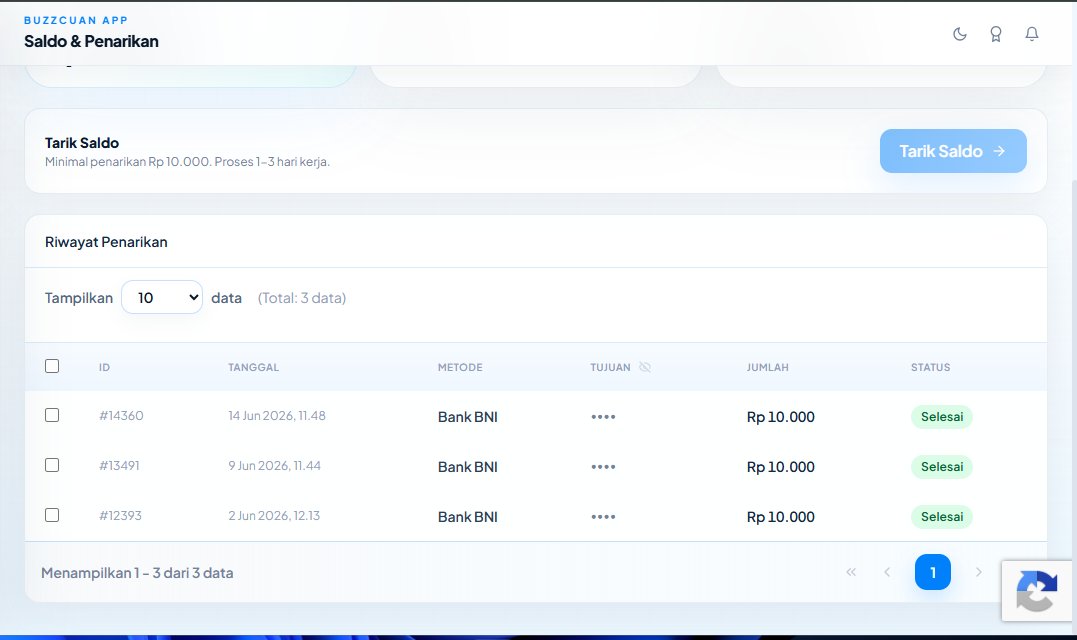The width and height of the screenshot is (1077, 640).
Task: Click masked destination in row #13491
Action: 603,467
